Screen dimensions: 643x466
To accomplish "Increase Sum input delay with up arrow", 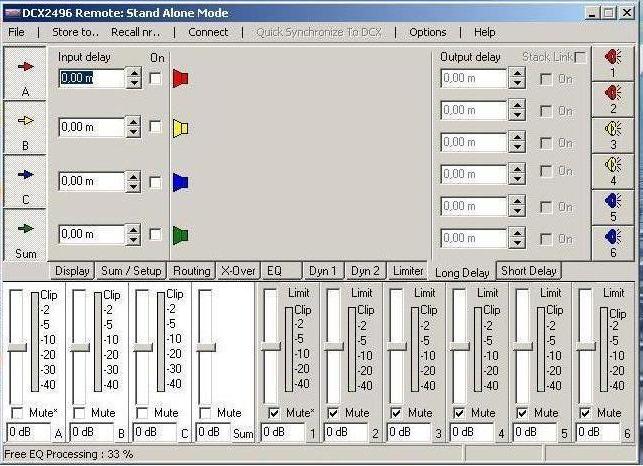I will 133,230.
